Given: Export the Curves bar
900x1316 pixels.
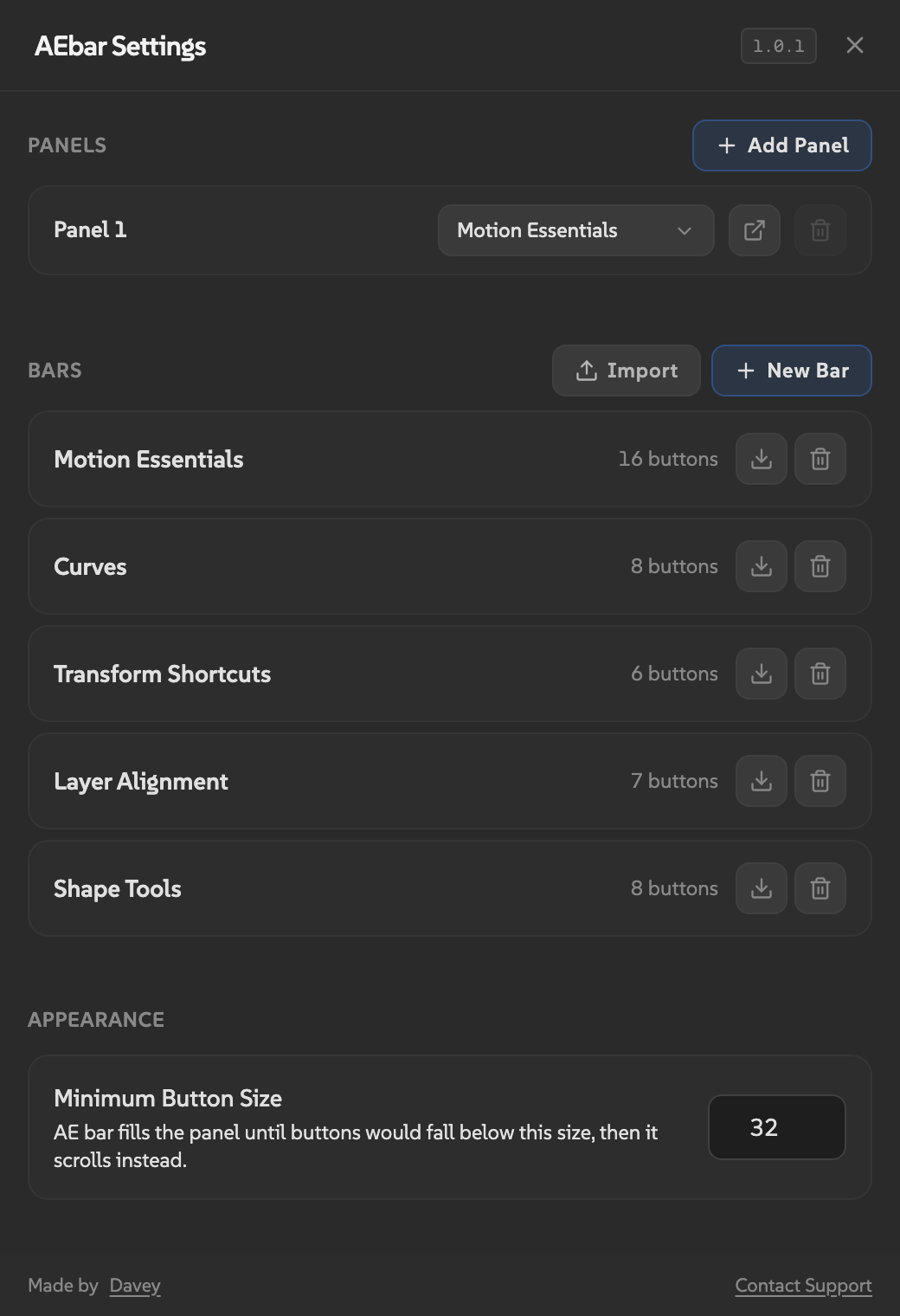Looking at the screenshot, I should pos(760,566).
